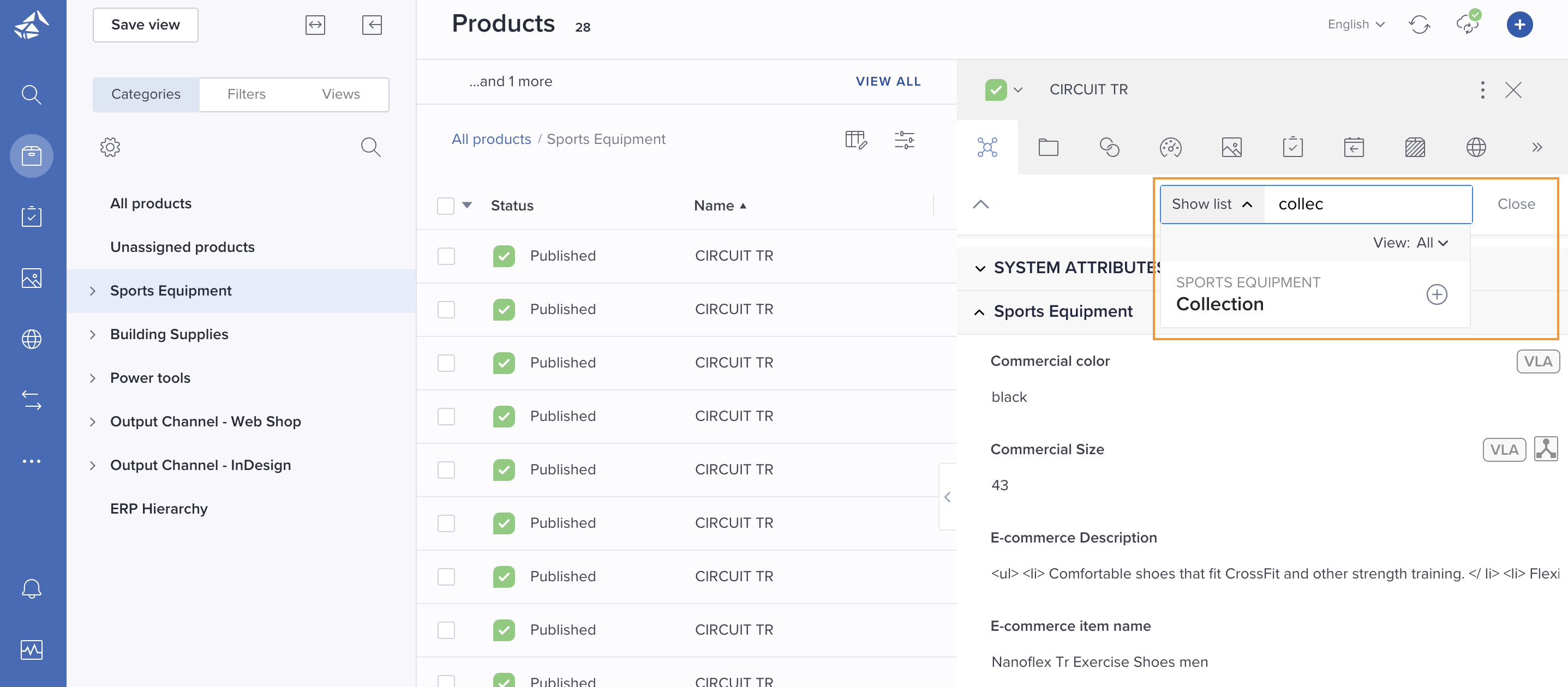Select the eighth CIRCUIT TR row checkbox
This screenshot has height=687, width=1568.
click(x=446, y=630)
